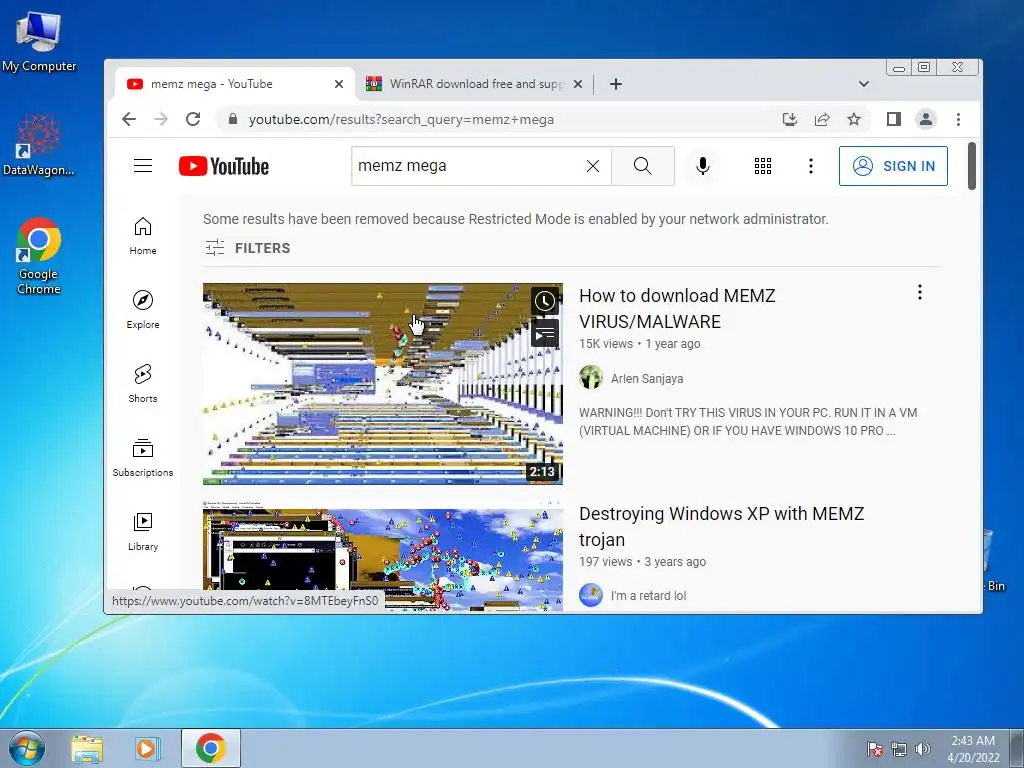
Task: Open 'Destroying Windows XP with MEMZ trojan' title
Action: click(721, 526)
